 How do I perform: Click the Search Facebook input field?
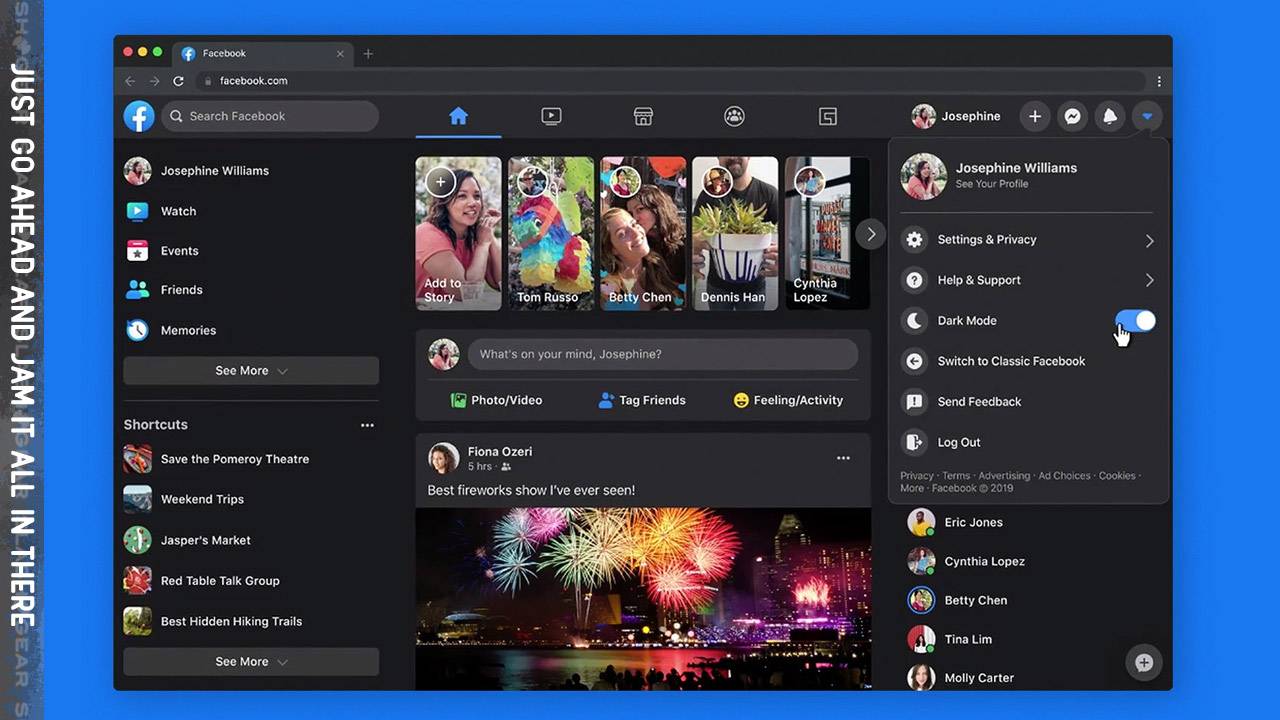click(x=270, y=116)
